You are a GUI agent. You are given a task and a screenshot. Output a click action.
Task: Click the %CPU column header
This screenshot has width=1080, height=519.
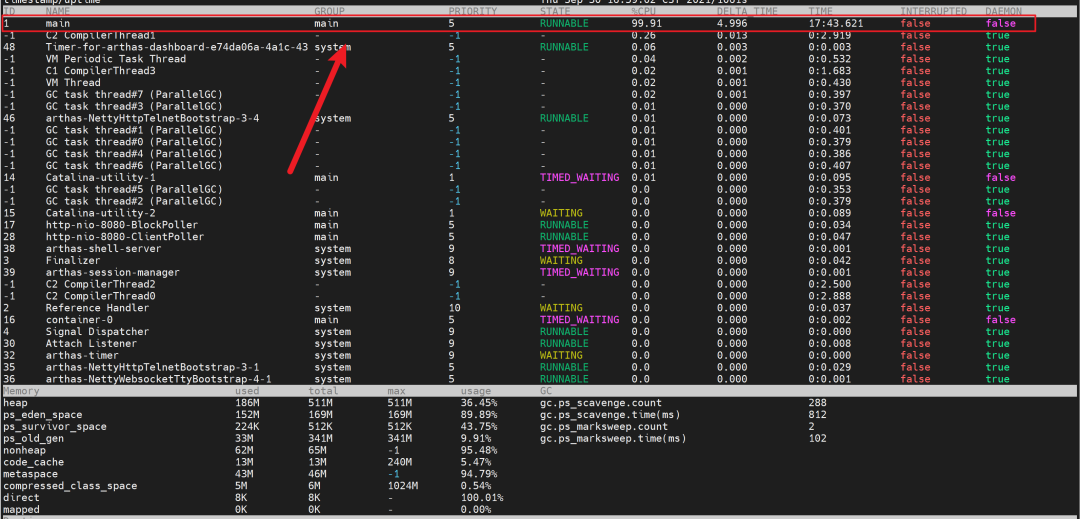(x=644, y=12)
